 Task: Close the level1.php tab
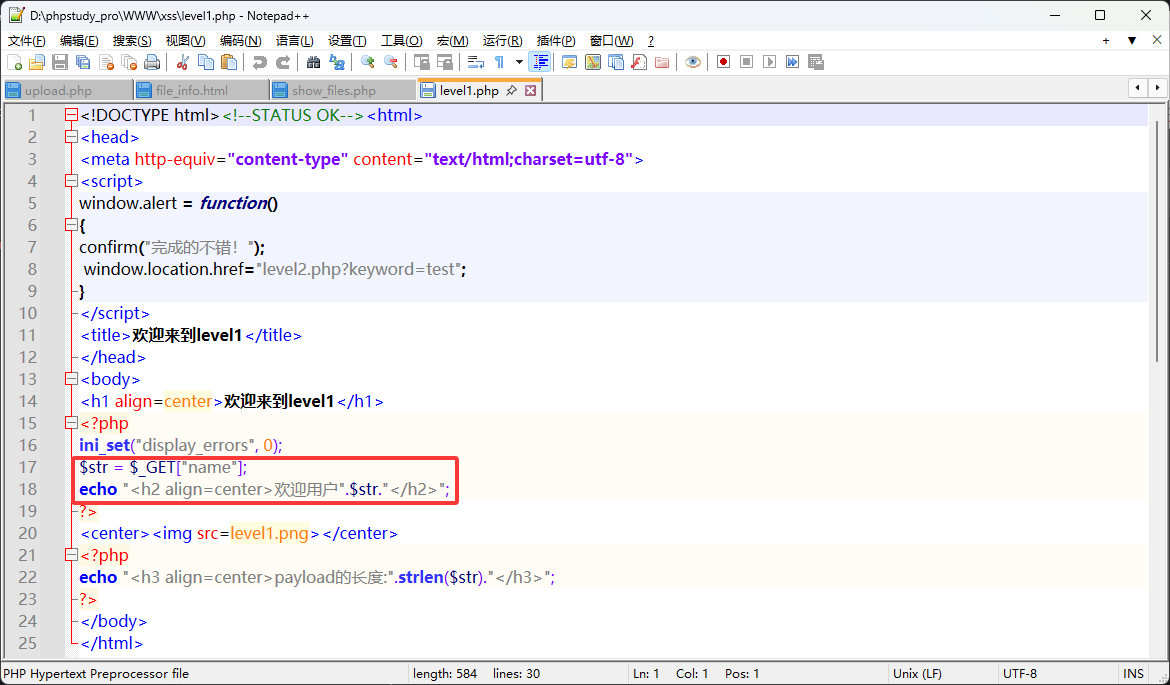[x=531, y=90]
